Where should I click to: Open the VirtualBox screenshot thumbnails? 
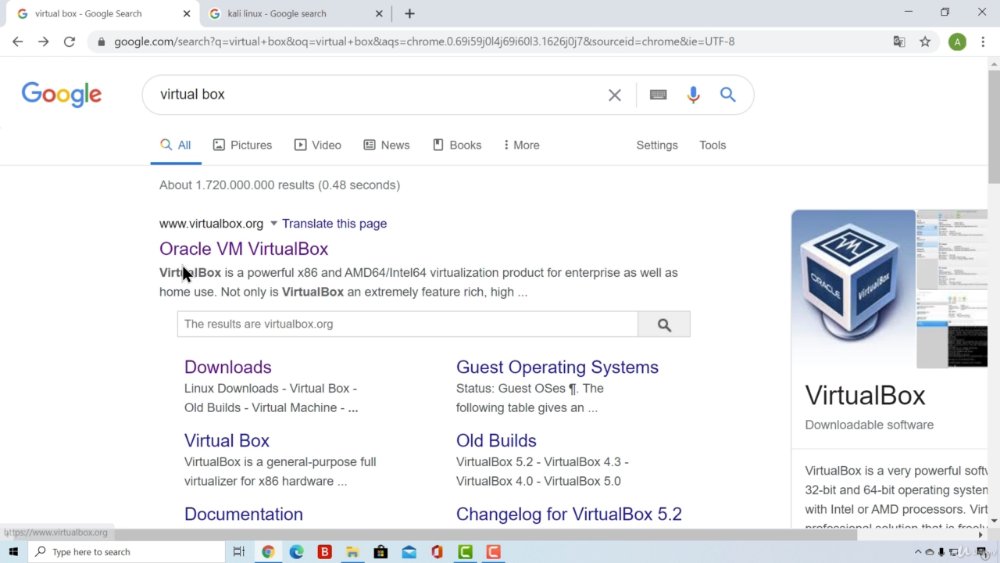coord(952,289)
